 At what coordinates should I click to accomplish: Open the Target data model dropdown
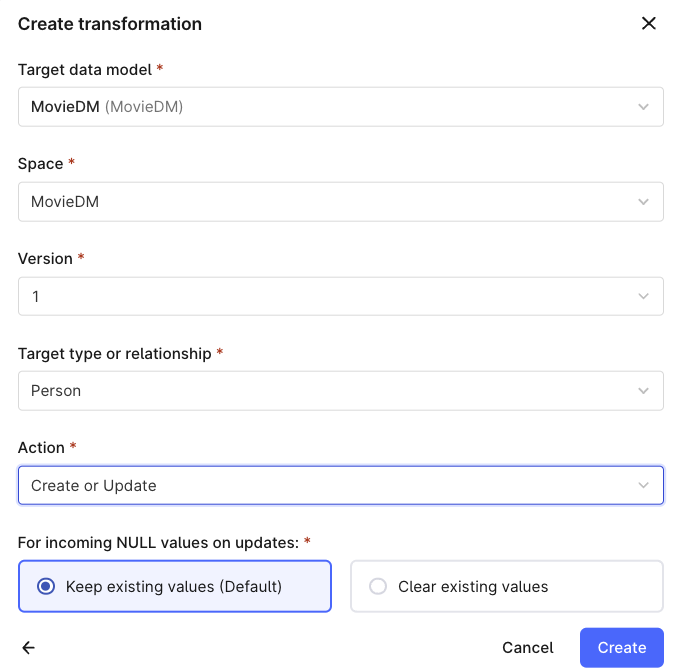click(340, 107)
